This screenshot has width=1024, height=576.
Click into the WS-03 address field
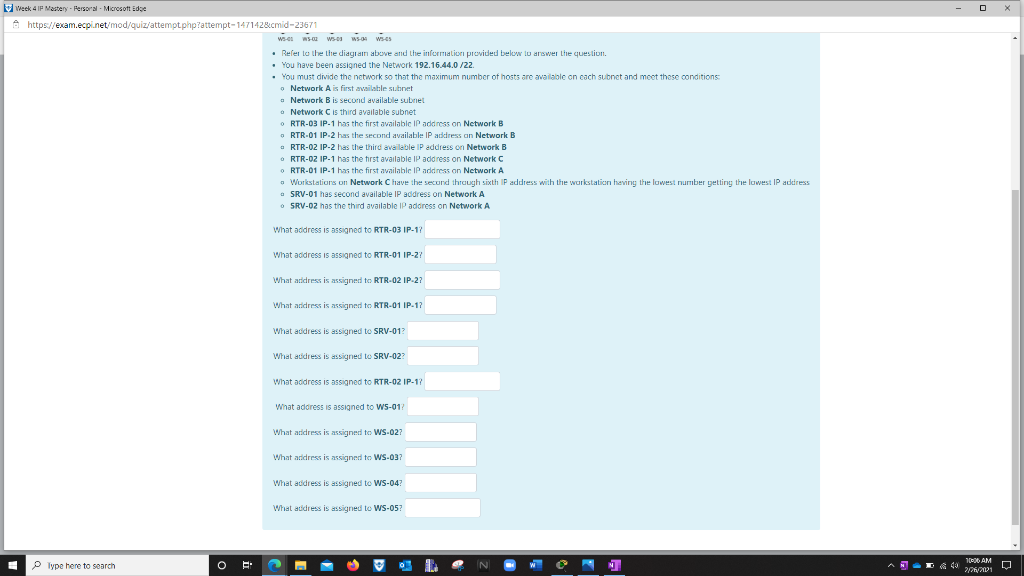[441, 457]
